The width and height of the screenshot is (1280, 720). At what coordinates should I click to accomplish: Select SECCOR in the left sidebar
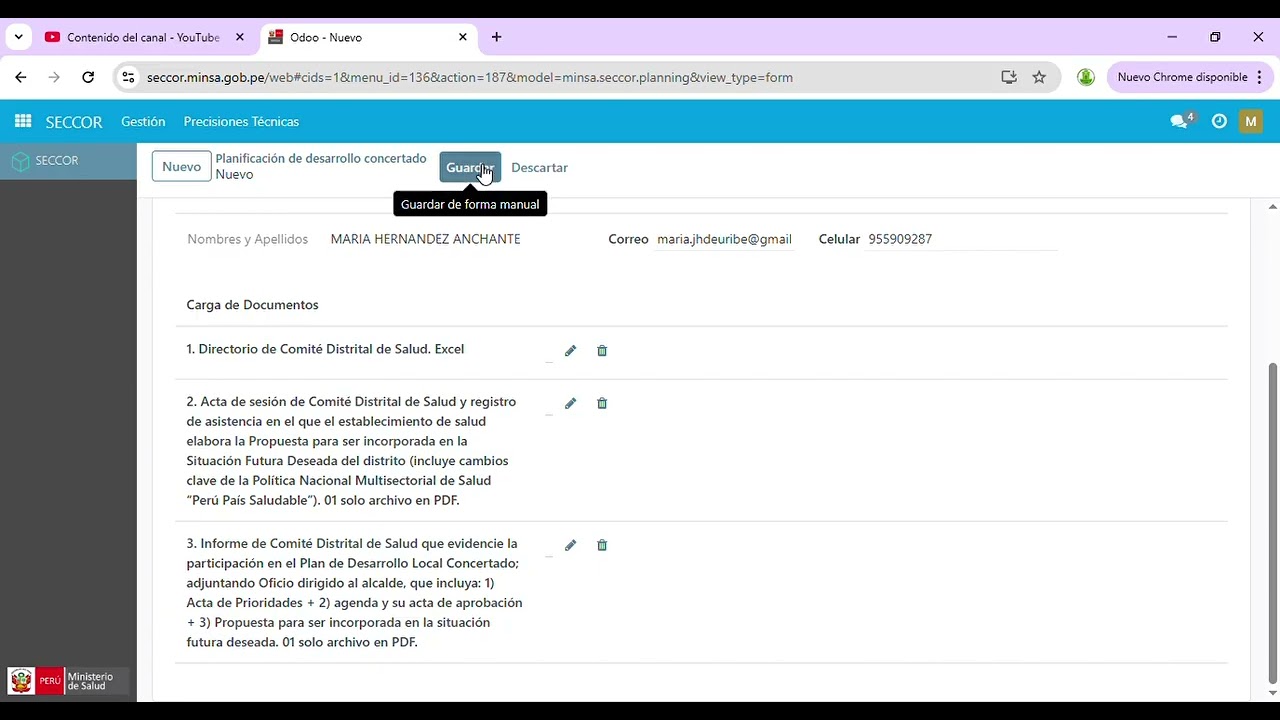[x=68, y=161]
